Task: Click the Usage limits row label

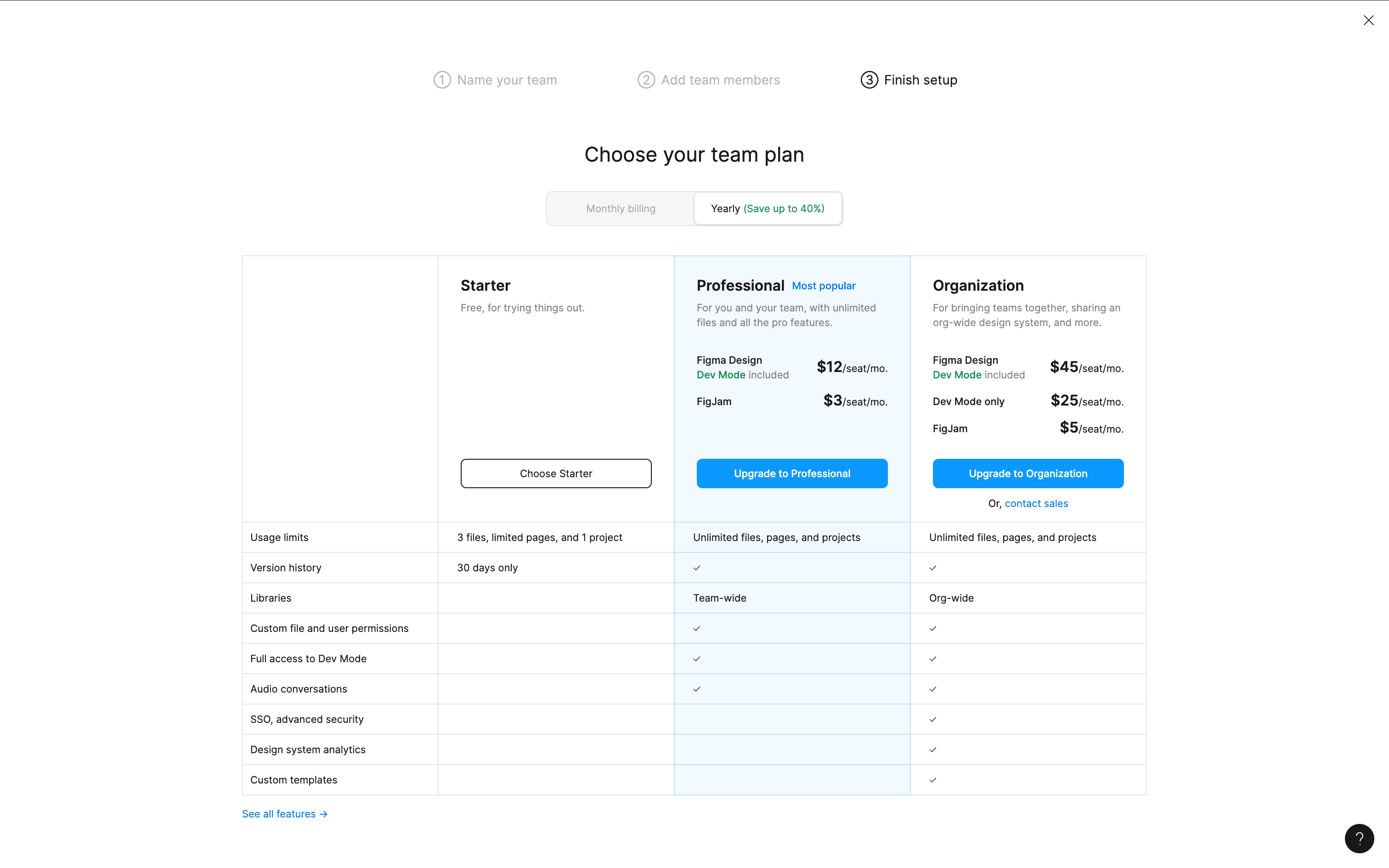Action: pos(280,537)
